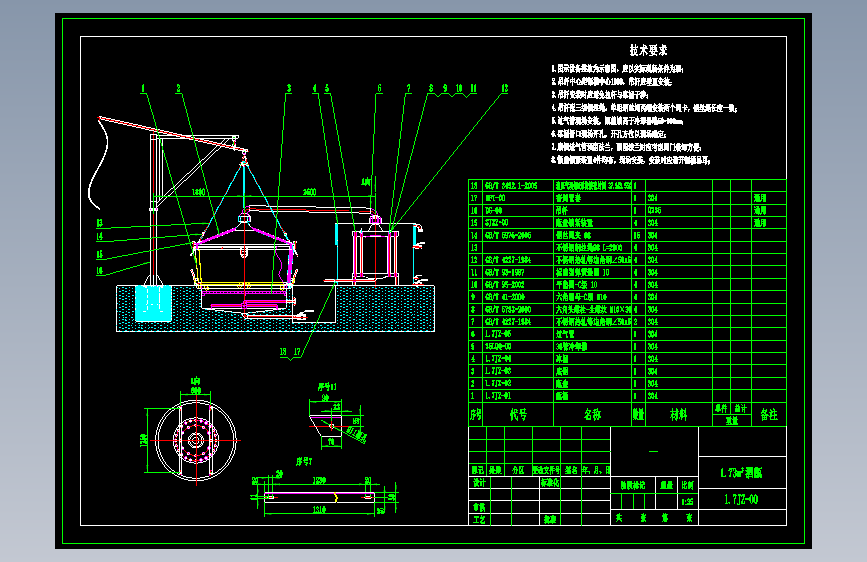Click callout number 17 below the foundation
Image resolution: width=867 pixels, height=562 pixels.
pos(297,352)
